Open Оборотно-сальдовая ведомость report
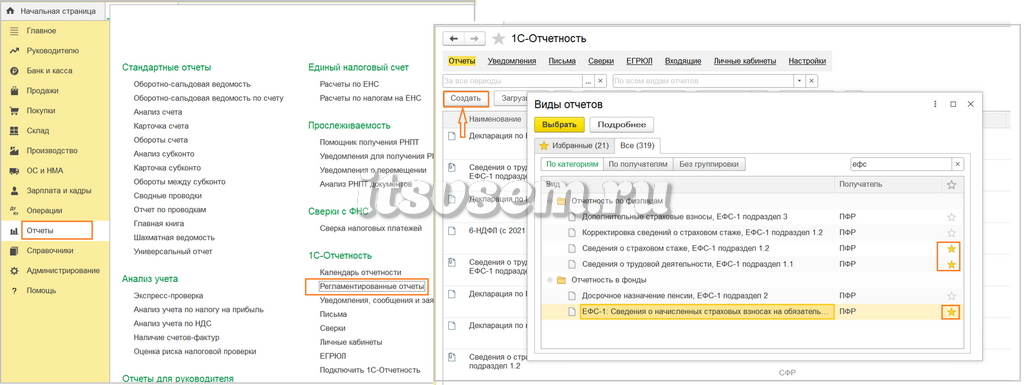Screen dimensions: 1024x385 point(191,84)
